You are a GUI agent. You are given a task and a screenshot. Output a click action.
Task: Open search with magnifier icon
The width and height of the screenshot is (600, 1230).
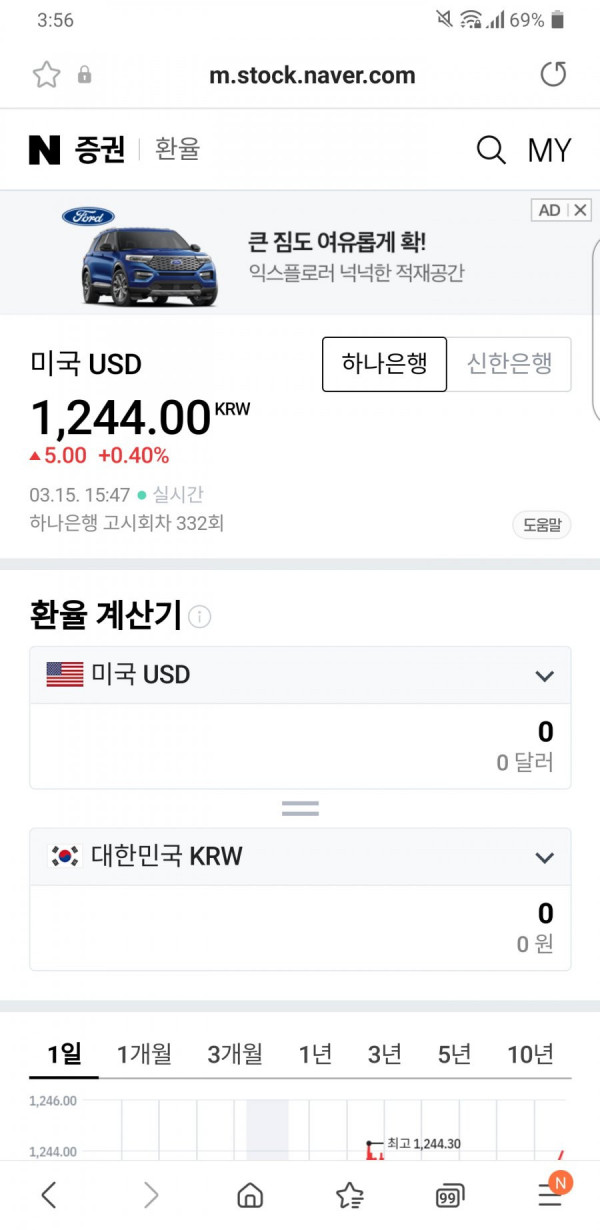pyautogui.click(x=491, y=150)
